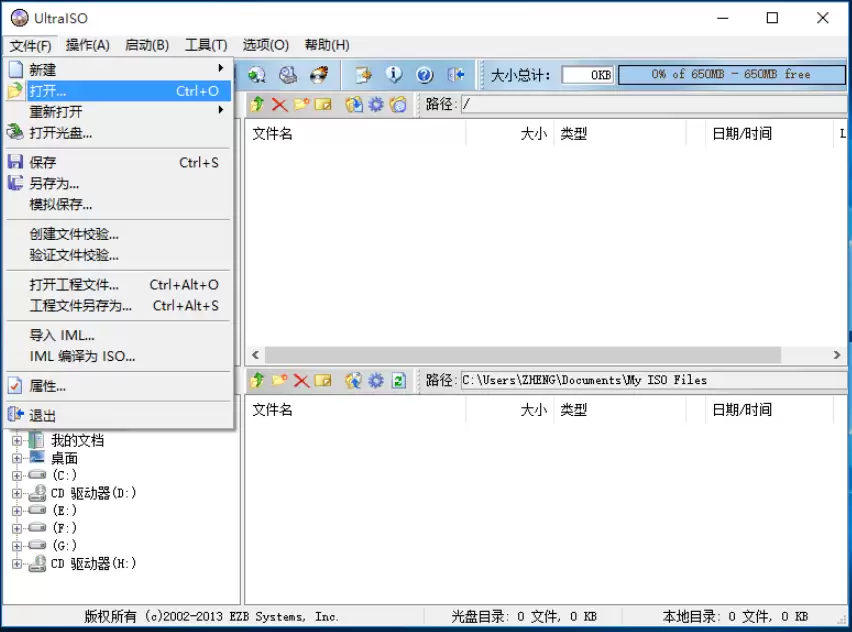Create new folder in local pane toolbar
This screenshot has width=852, height=632.
pos(279,380)
